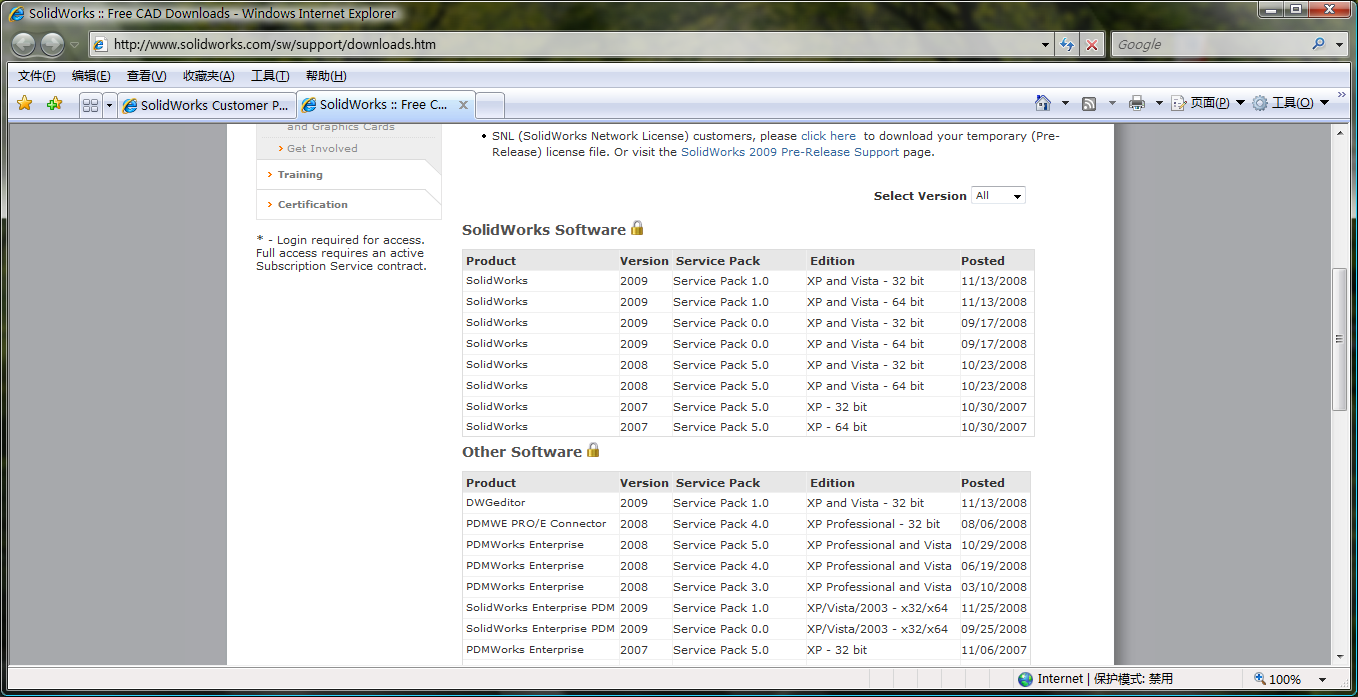Click the 100% zoom level button

(1278, 679)
